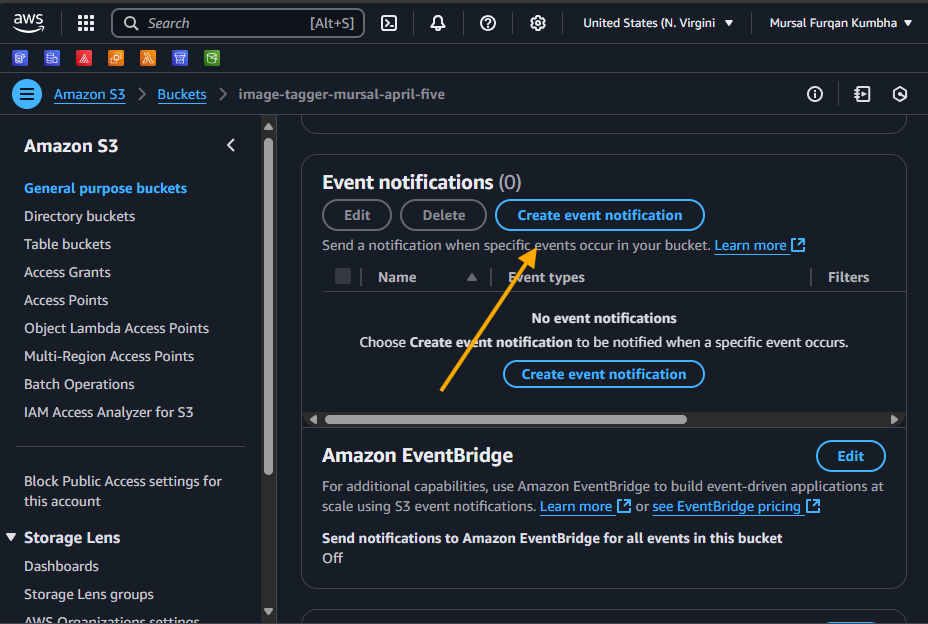Click the Delete button under Event notifications
Viewport: 928px width, 624px height.
pyautogui.click(x=443, y=215)
